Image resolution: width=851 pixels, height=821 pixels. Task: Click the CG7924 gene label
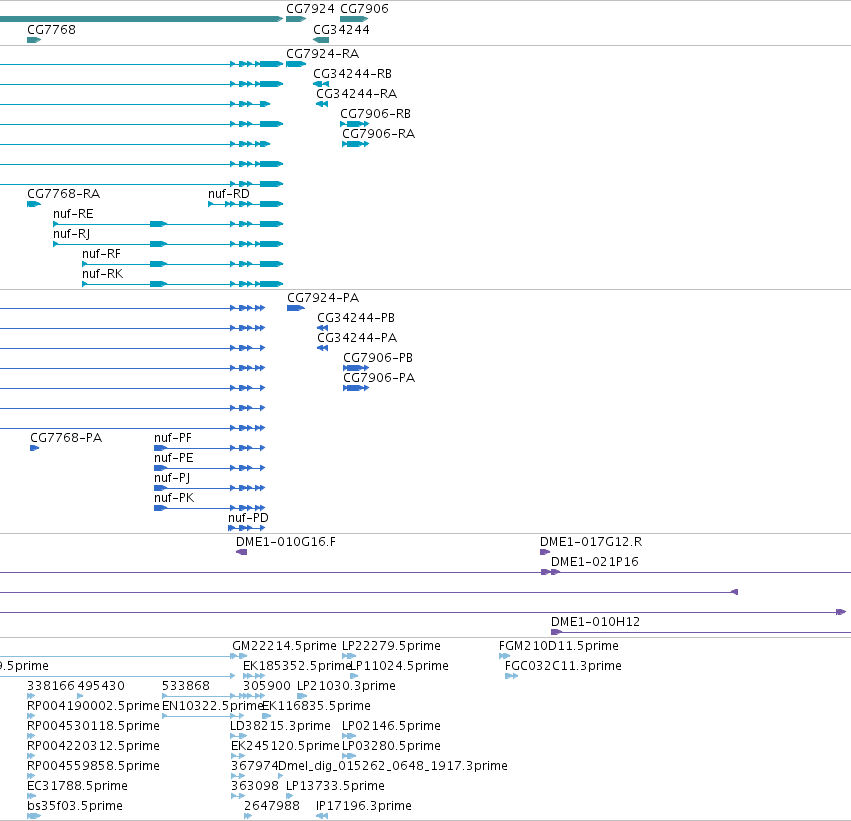tap(310, 9)
